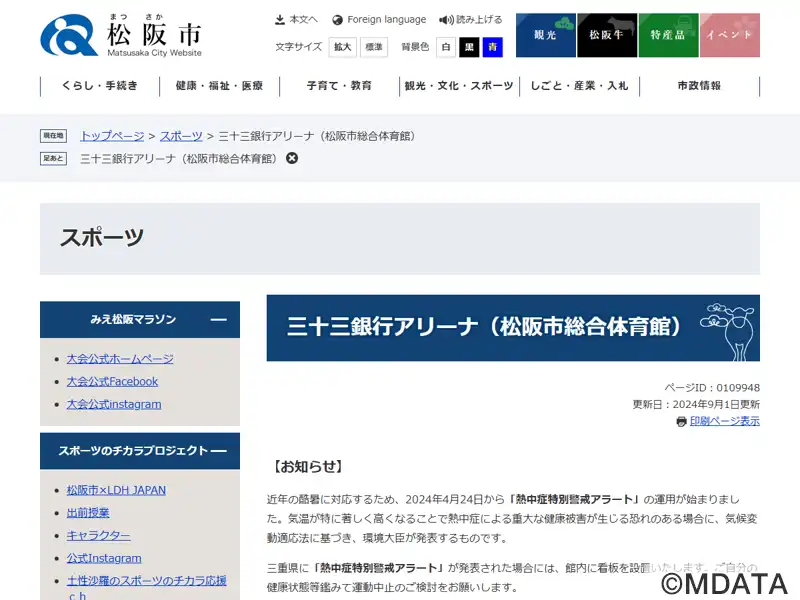Click the Foreign language link text
800x600 pixels.
click(x=387, y=20)
